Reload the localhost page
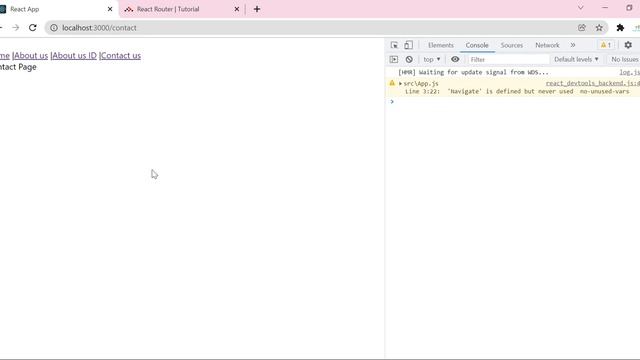This screenshot has width=640, height=360. [x=33, y=28]
